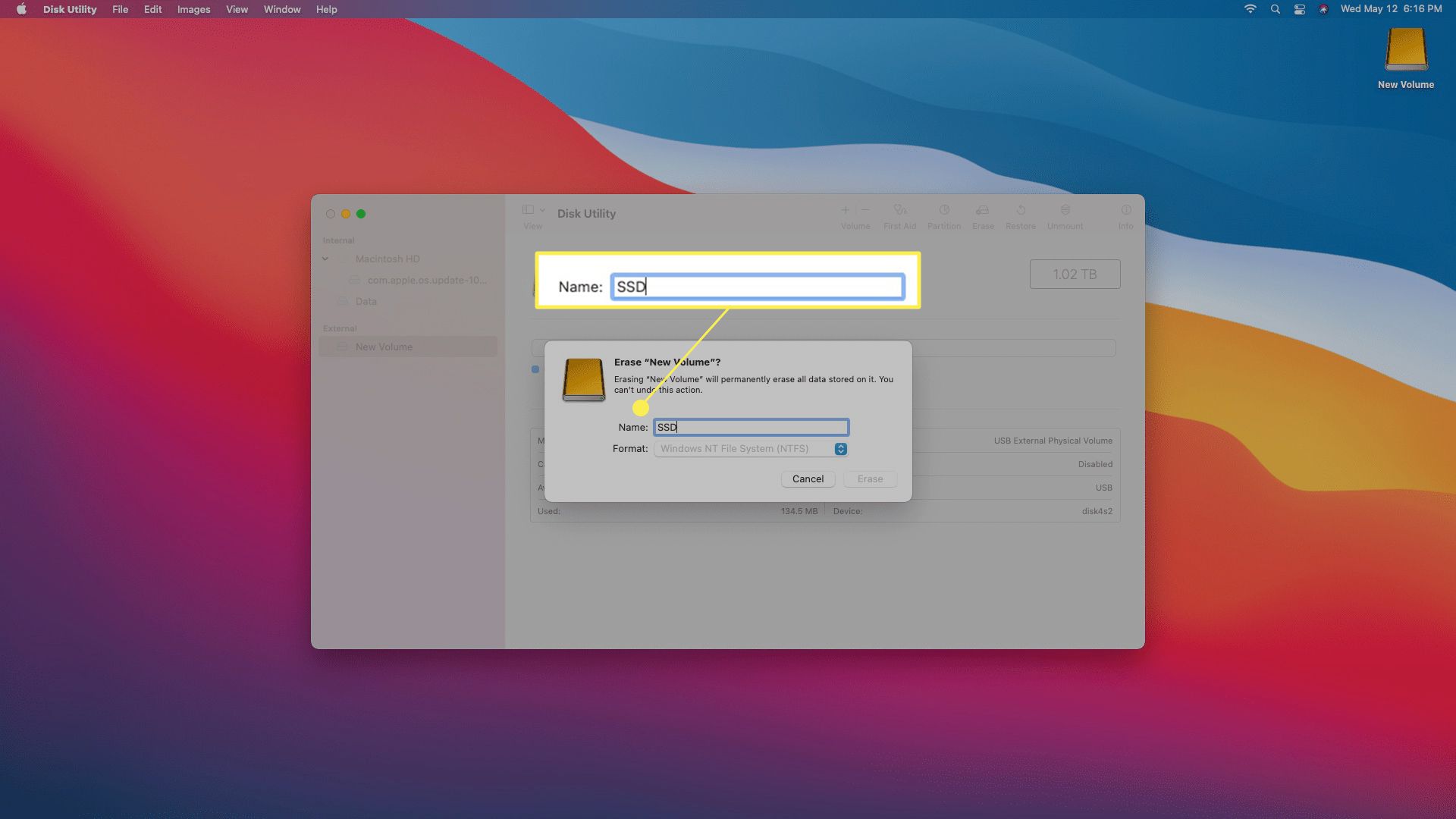Click the date and time display
1456x819 pixels.
tap(1391, 9)
